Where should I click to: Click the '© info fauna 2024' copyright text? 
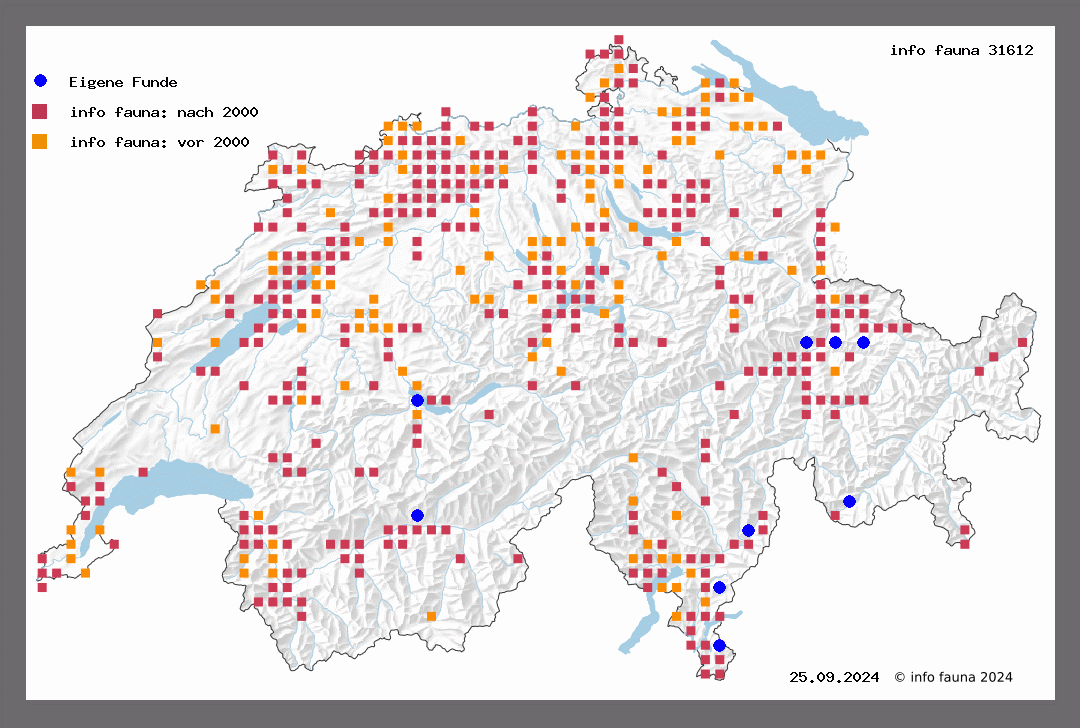pos(953,677)
